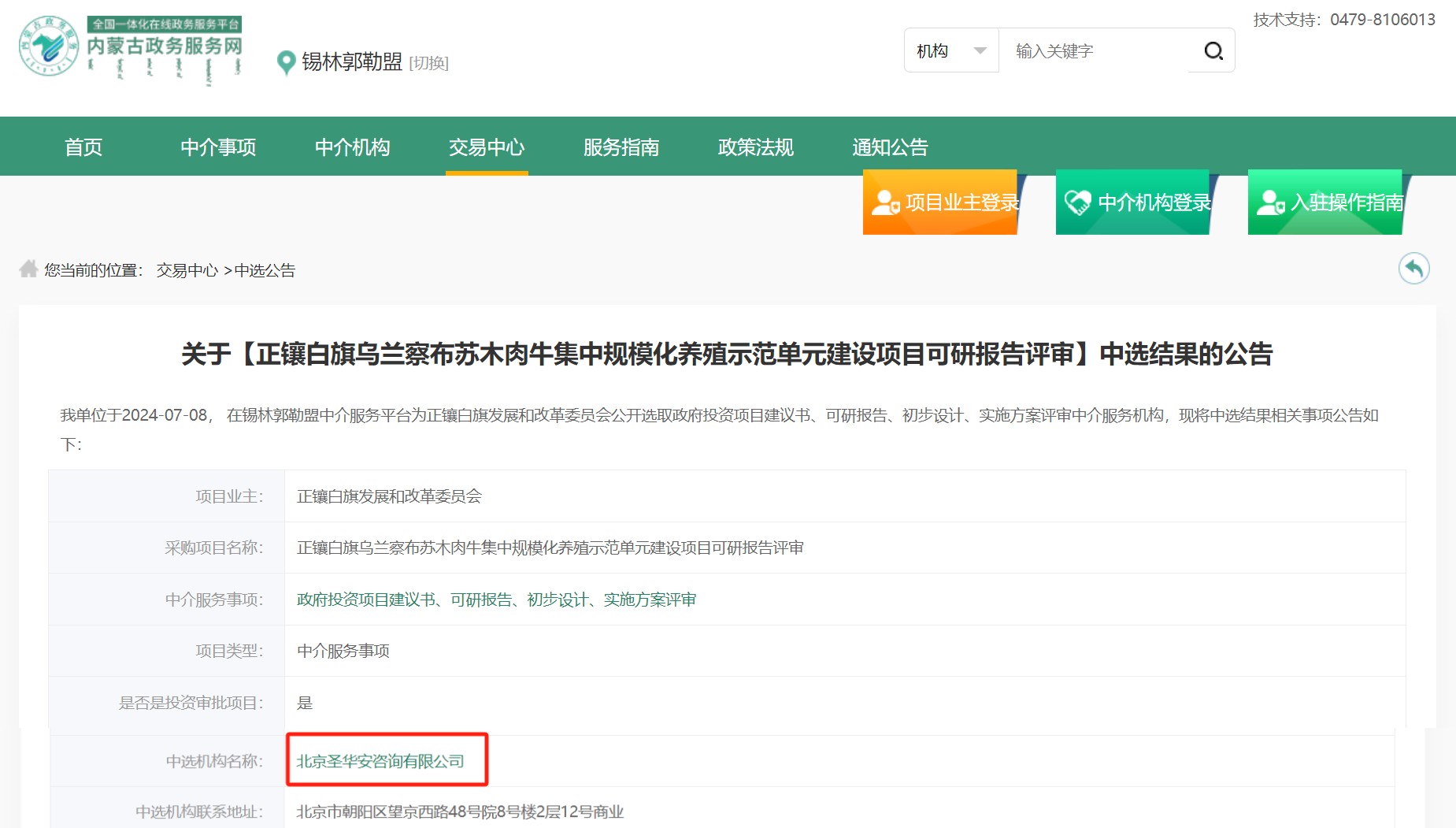This screenshot has height=828, width=1456.
Task: Select the 政策法规 navigation tab
Action: pyautogui.click(x=756, y=147)
